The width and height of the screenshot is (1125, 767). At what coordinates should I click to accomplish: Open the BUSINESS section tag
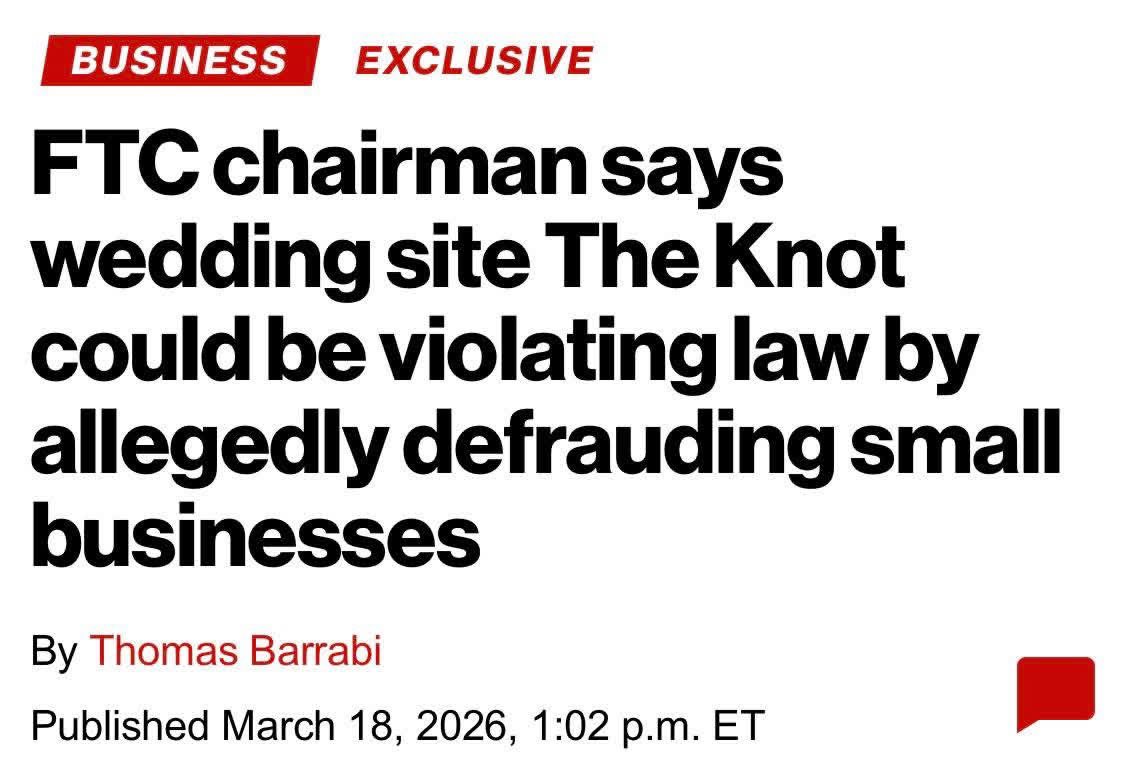[x=179, y=60]
